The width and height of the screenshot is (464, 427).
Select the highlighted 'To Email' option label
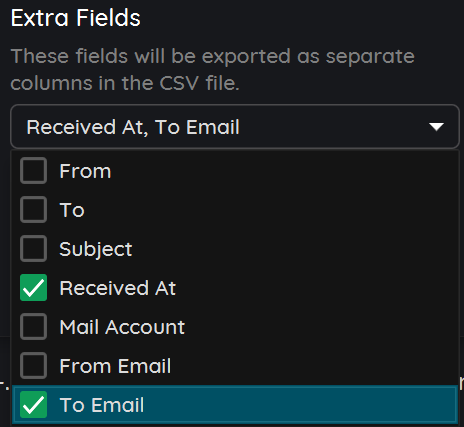(102, 405)
